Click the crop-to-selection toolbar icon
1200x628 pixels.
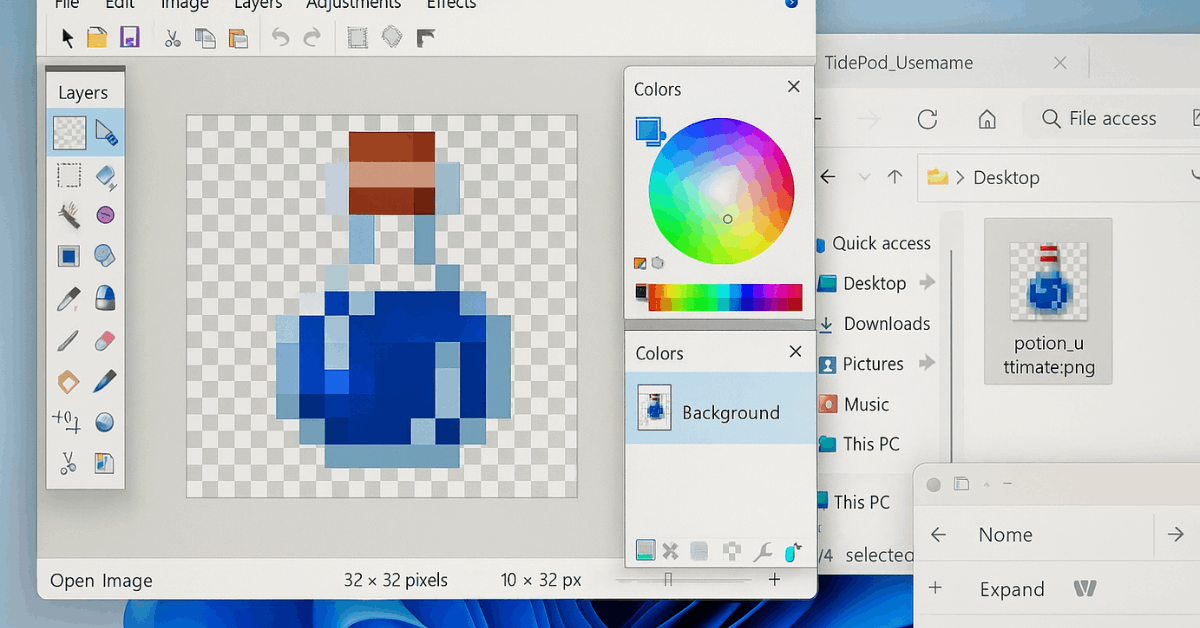tap(357, 38)
